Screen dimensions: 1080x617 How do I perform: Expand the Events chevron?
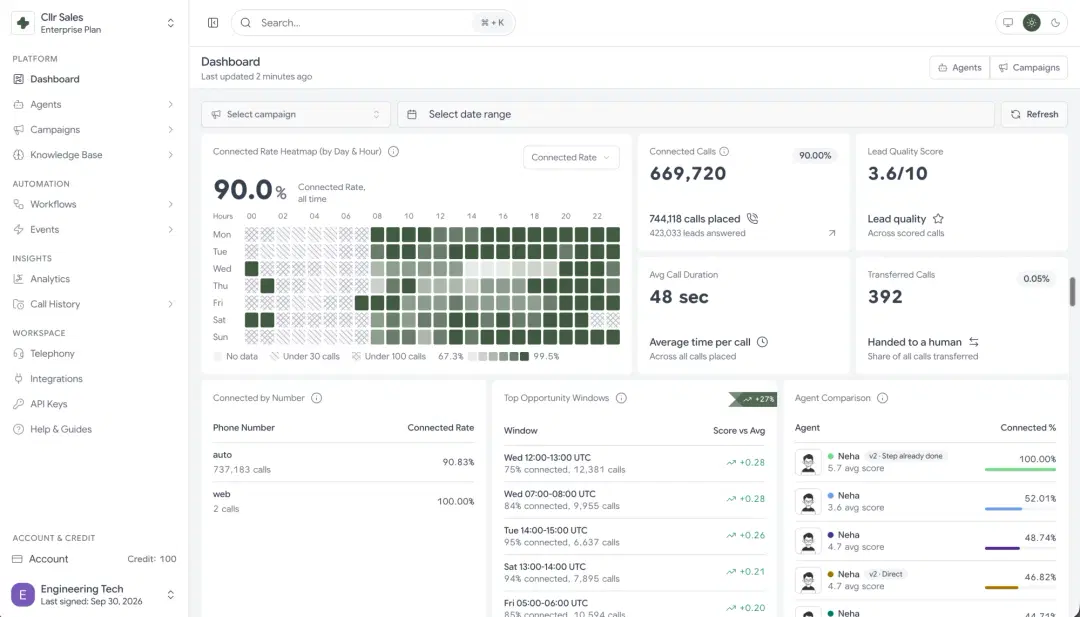click(x=170, y=229)
